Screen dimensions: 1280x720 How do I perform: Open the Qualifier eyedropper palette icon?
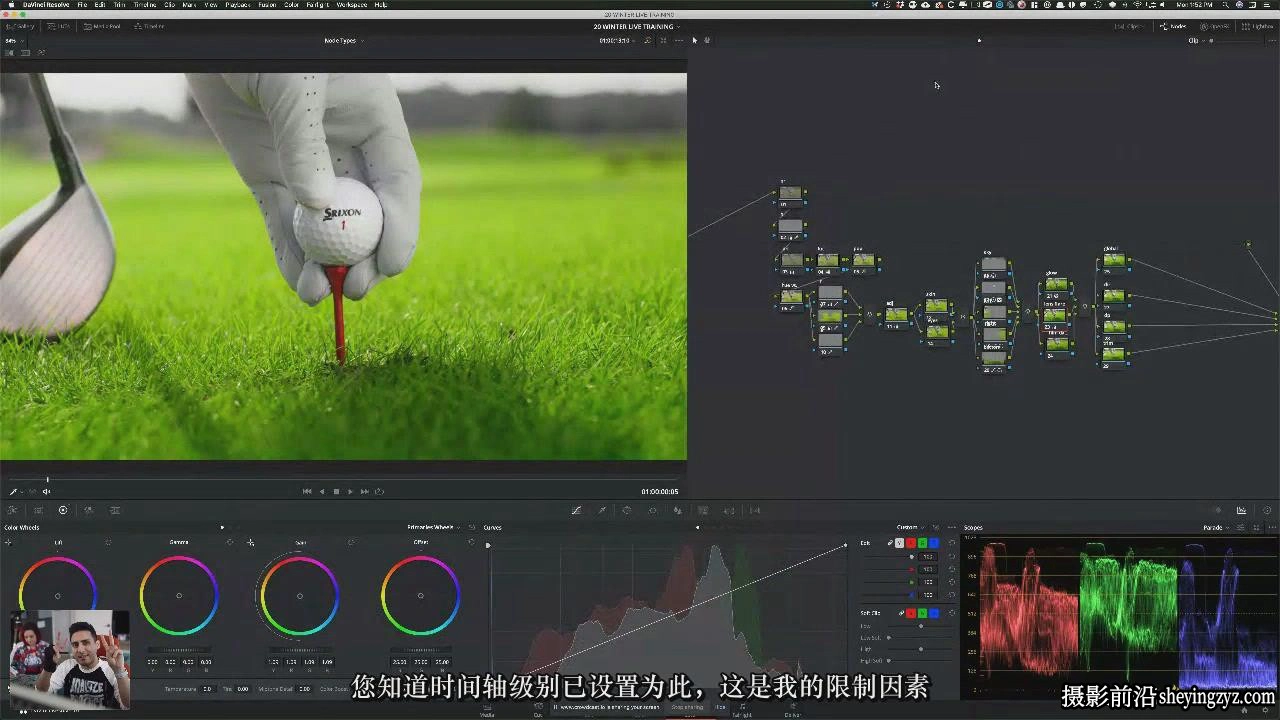602,510
